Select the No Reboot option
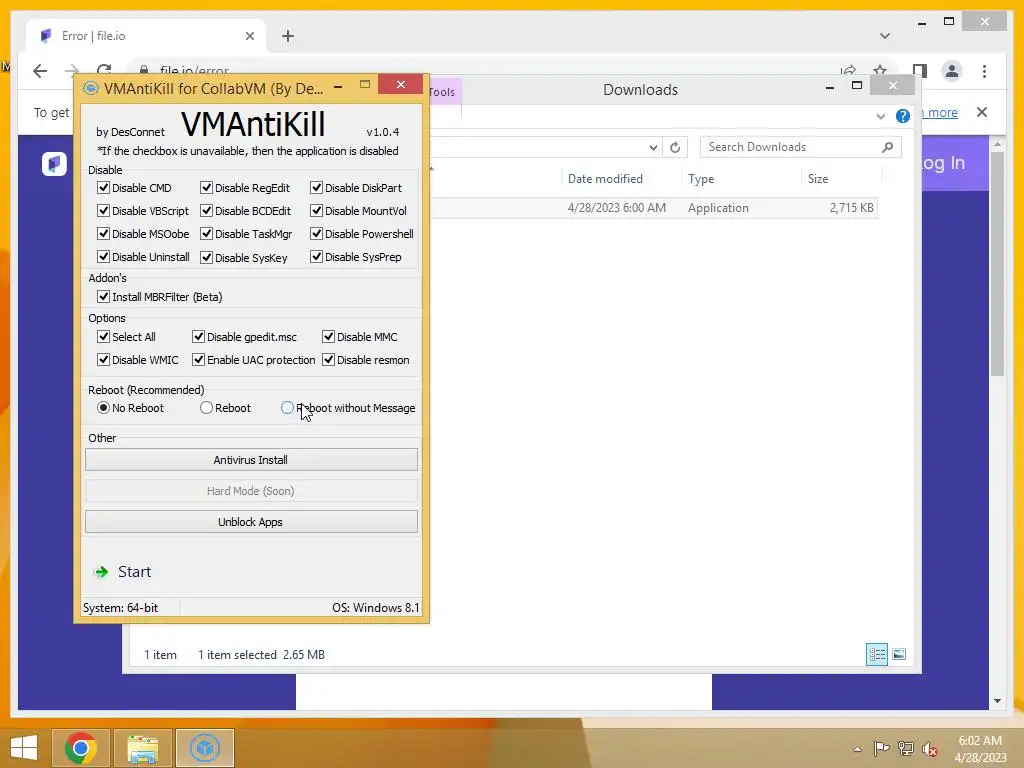This screenshot has width=1024, height=768. click(103, 408)
